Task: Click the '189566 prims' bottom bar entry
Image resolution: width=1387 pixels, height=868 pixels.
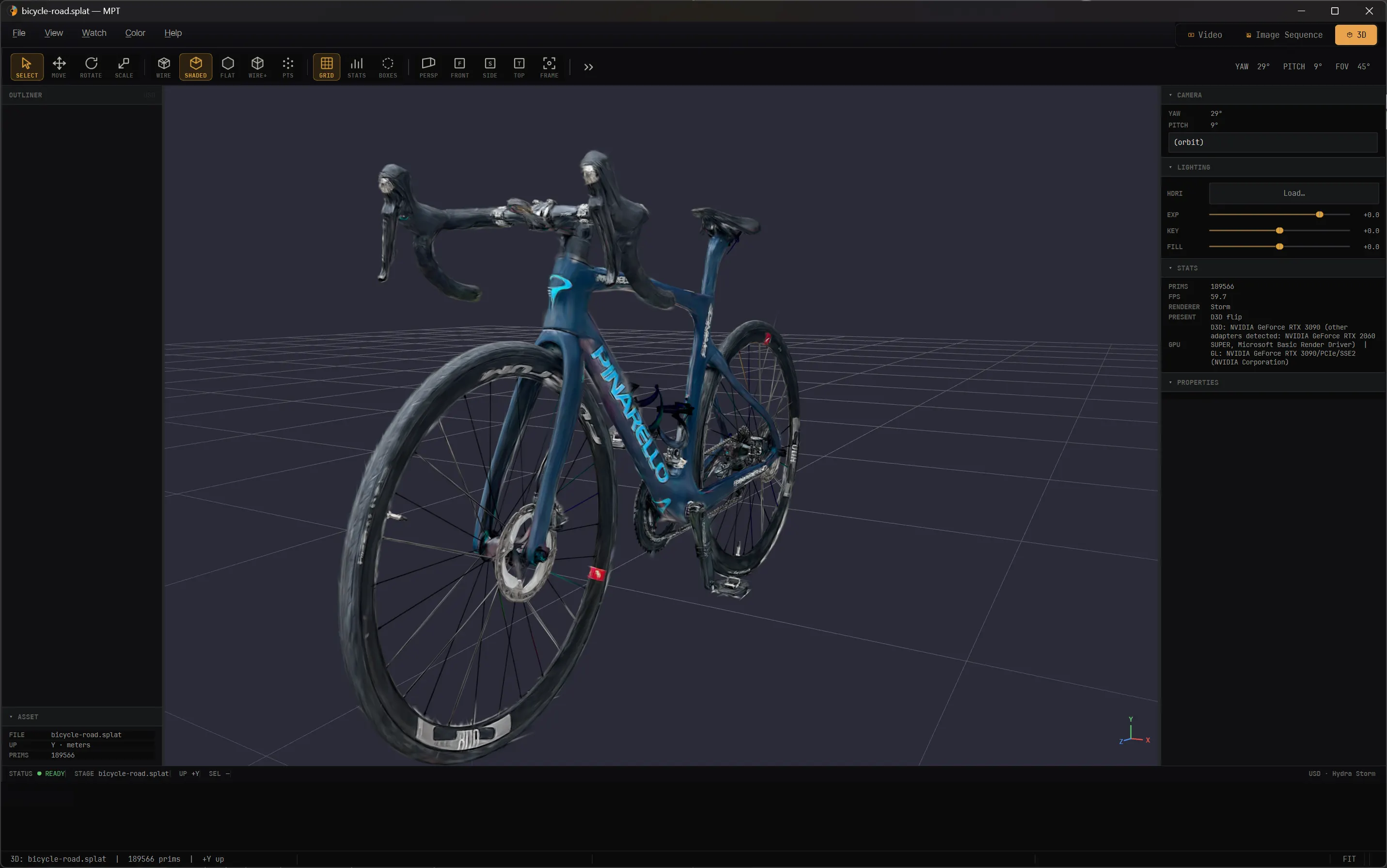Action: coord(154,859)
